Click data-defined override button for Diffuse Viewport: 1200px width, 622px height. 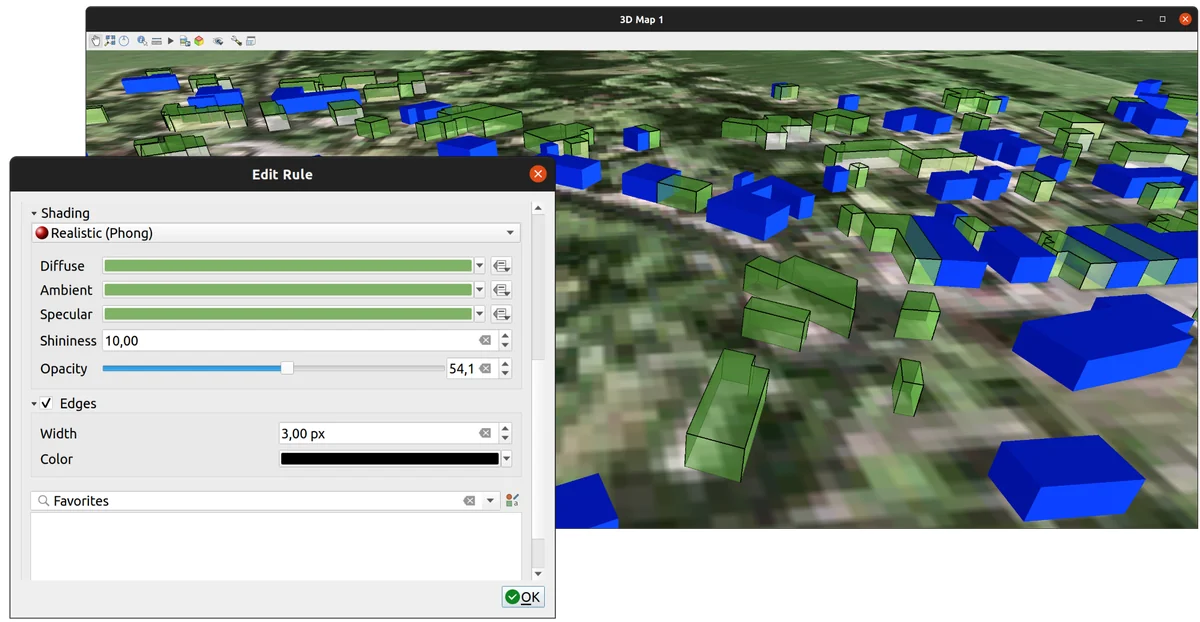point(502,266)
